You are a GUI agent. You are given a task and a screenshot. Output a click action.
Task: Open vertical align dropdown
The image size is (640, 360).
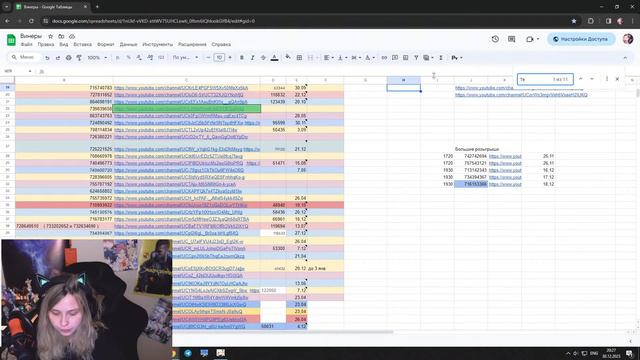[x=342, y=58]
